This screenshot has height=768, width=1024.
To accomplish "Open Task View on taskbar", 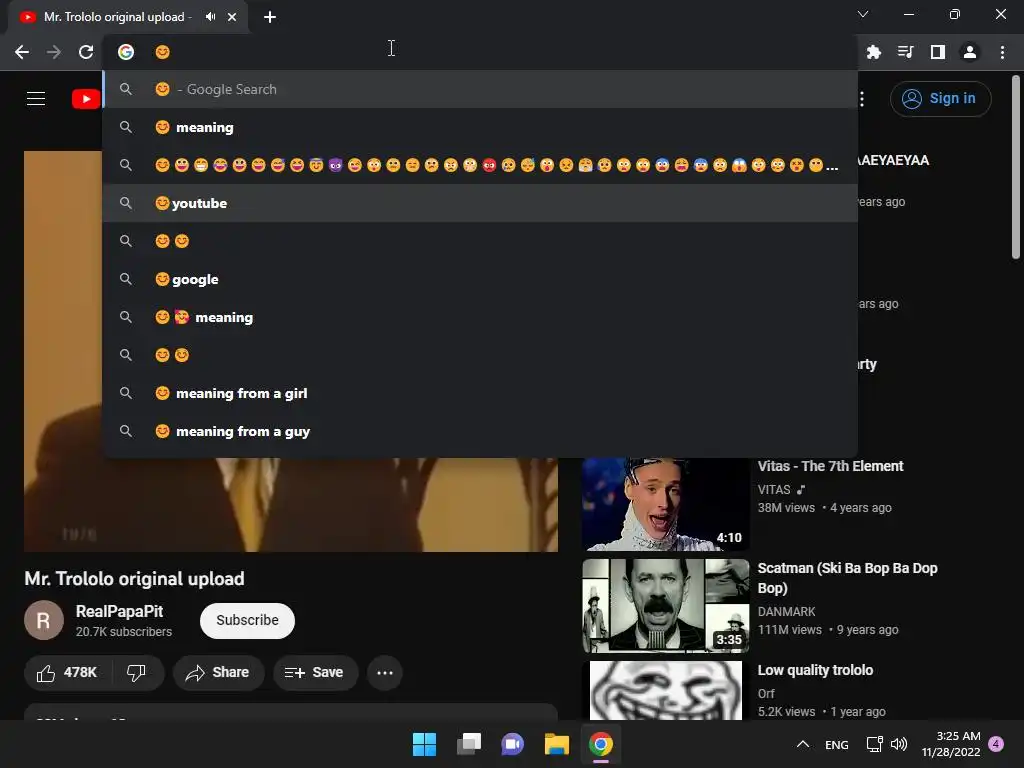I will 469,744.
